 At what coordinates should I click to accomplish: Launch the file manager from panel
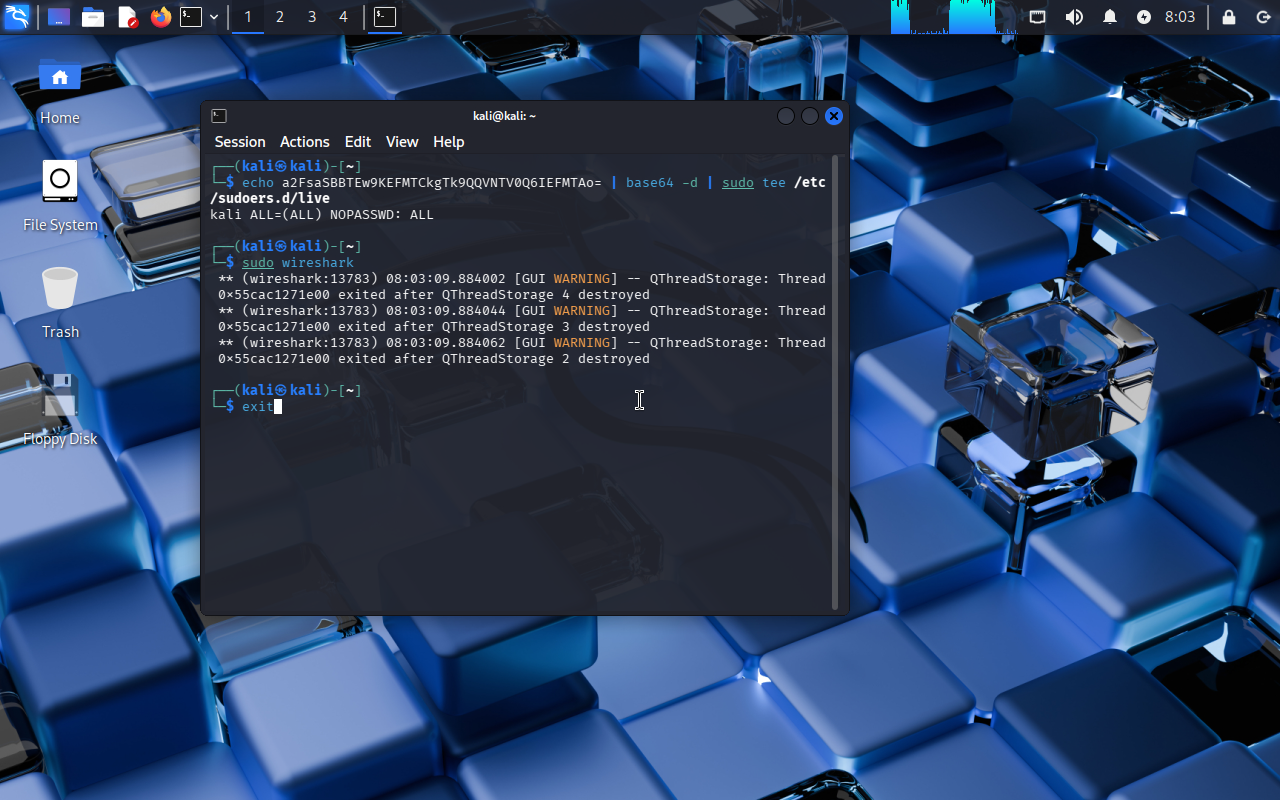(x=93, y=17)
